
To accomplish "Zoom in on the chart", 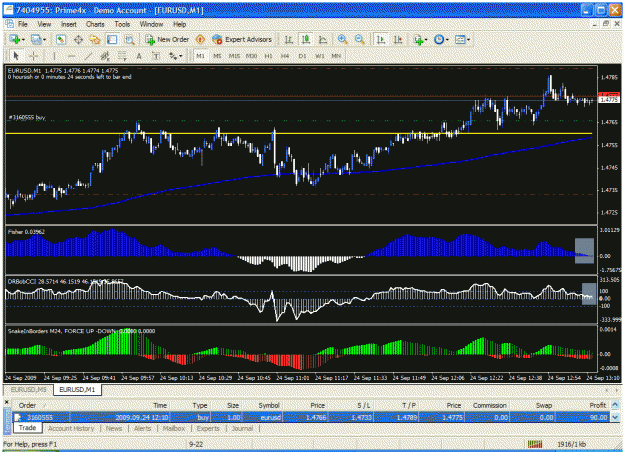I will 342,39.
